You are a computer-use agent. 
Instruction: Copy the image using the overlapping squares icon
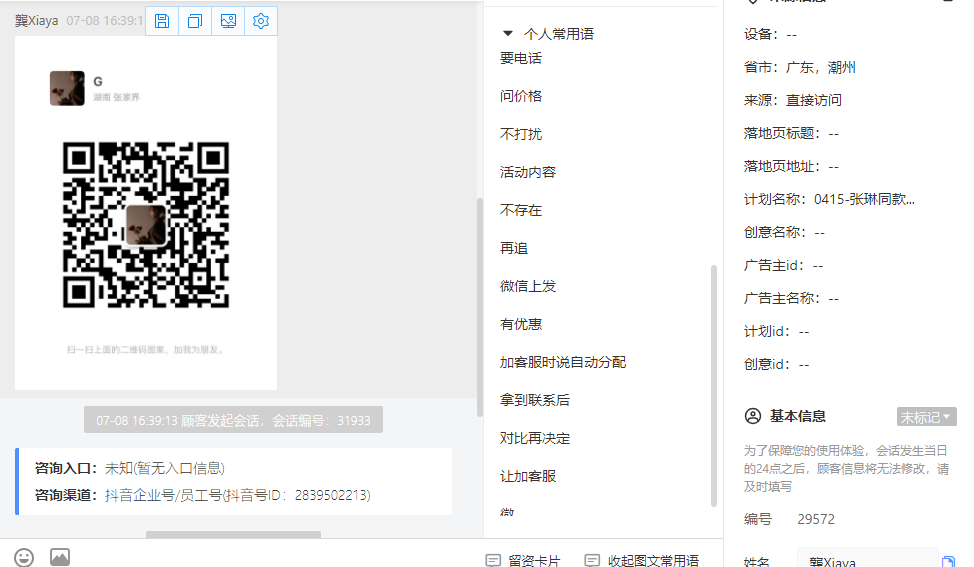click(x=195, y=21)
